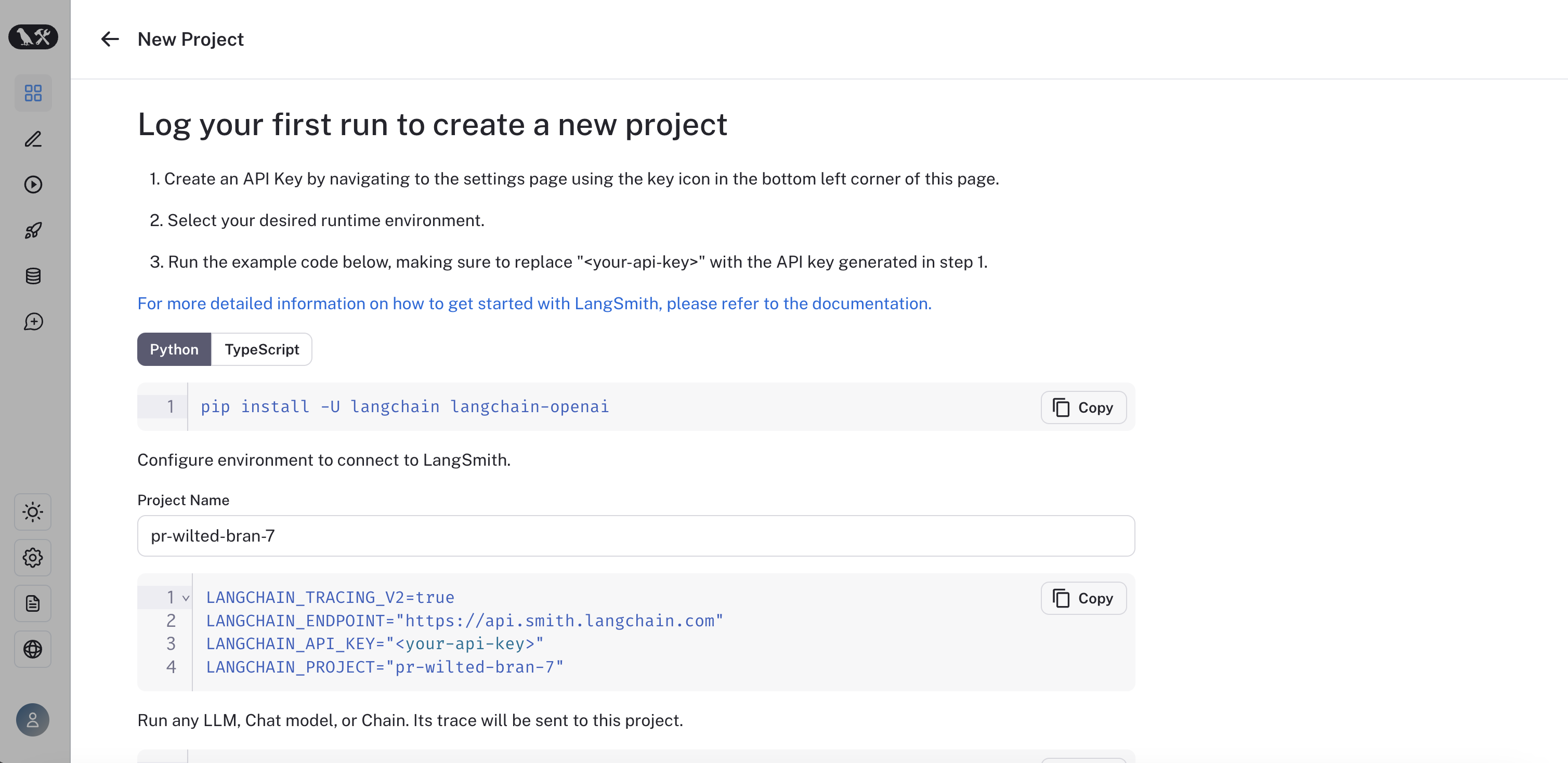Click step 1 'Create an API Key' text

(x=574, y=179)
